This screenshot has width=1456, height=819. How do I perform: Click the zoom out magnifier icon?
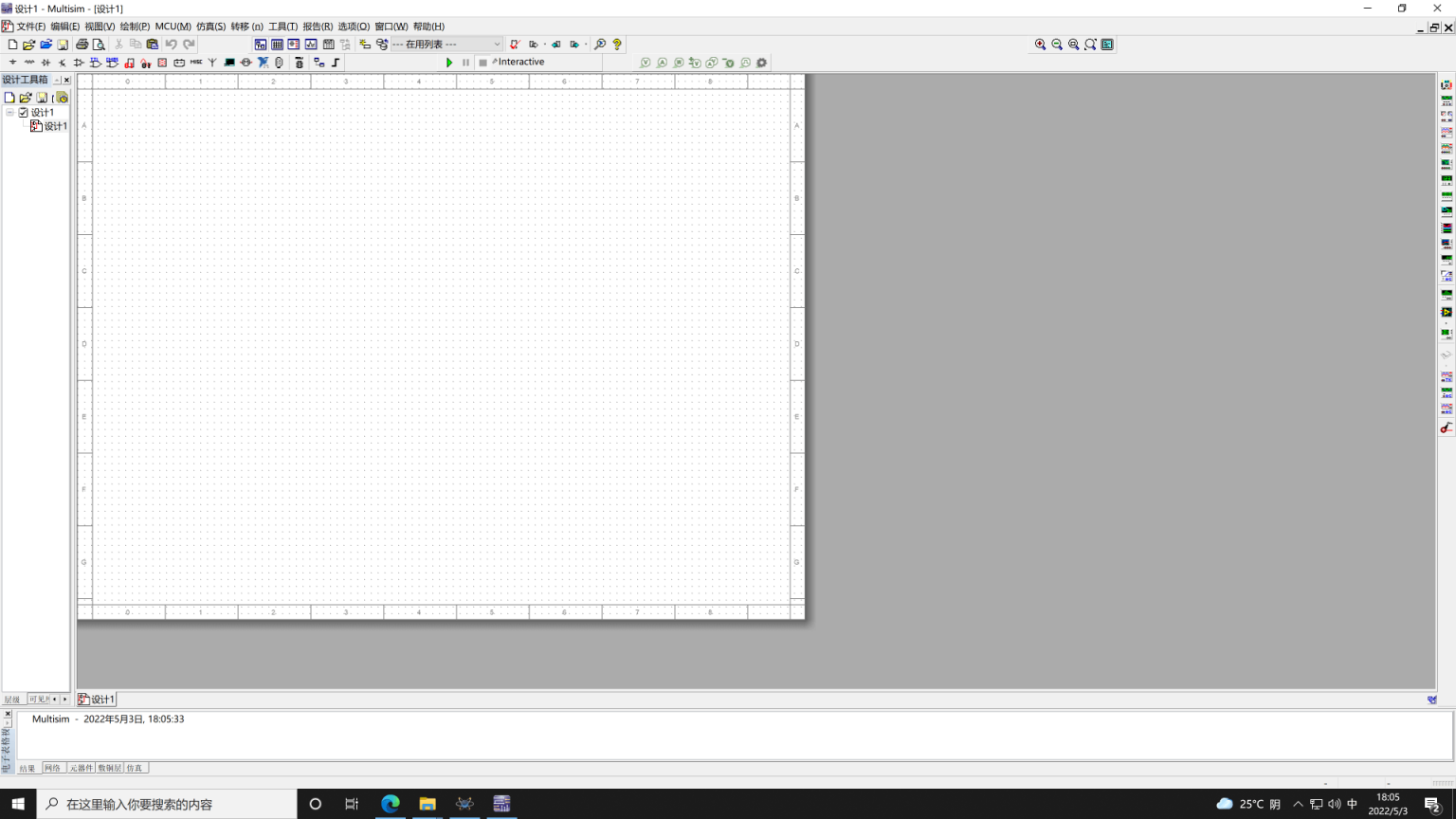(1057, 45)
